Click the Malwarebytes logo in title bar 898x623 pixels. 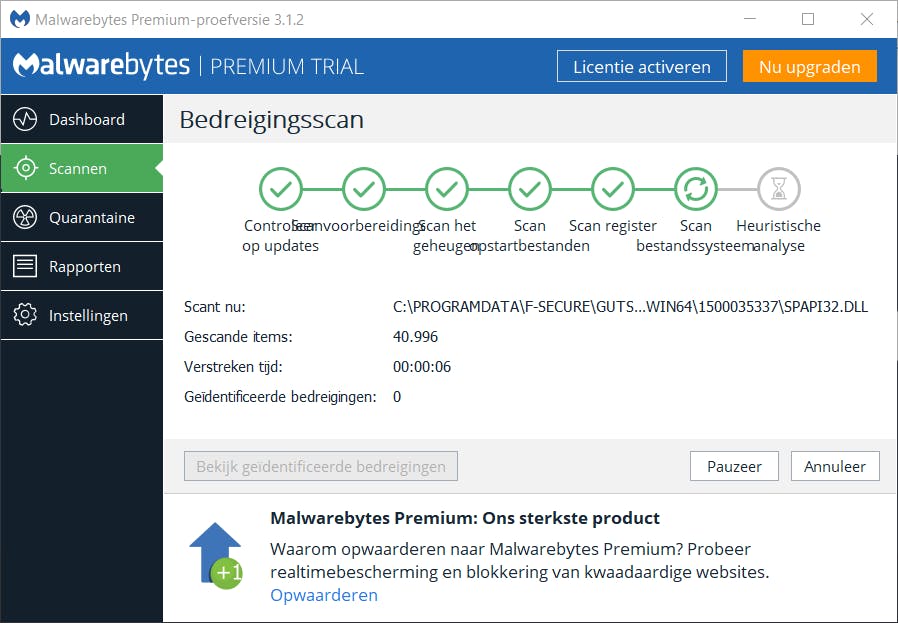pos(19,19)
